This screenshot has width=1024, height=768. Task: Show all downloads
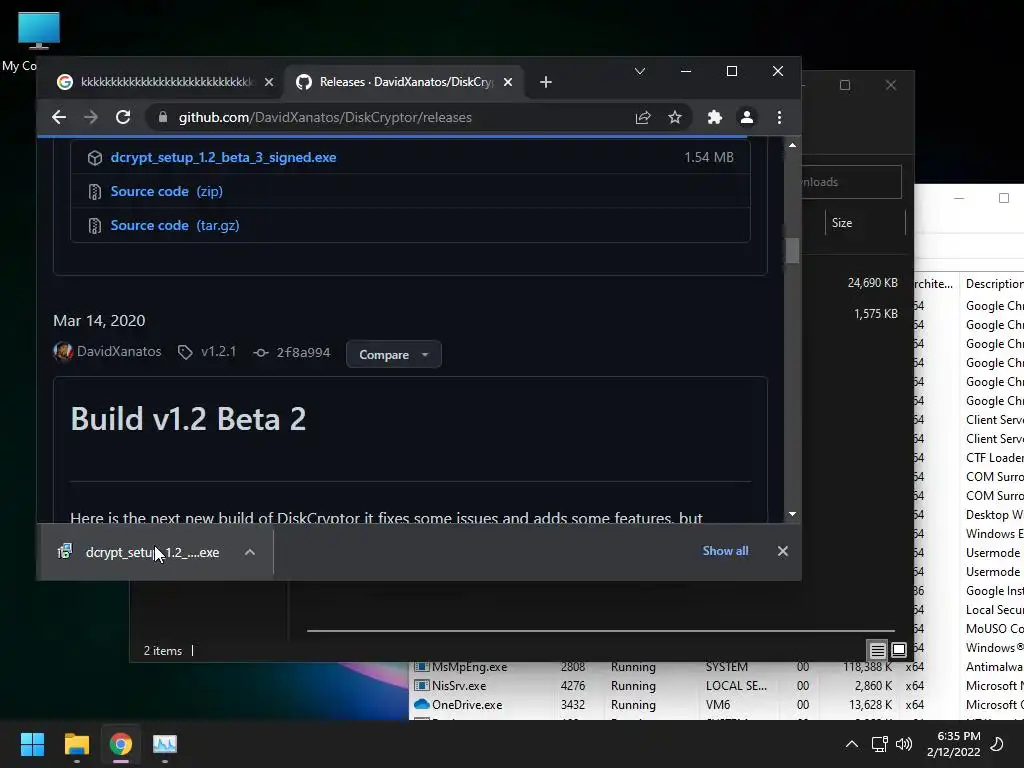[725, 551]
